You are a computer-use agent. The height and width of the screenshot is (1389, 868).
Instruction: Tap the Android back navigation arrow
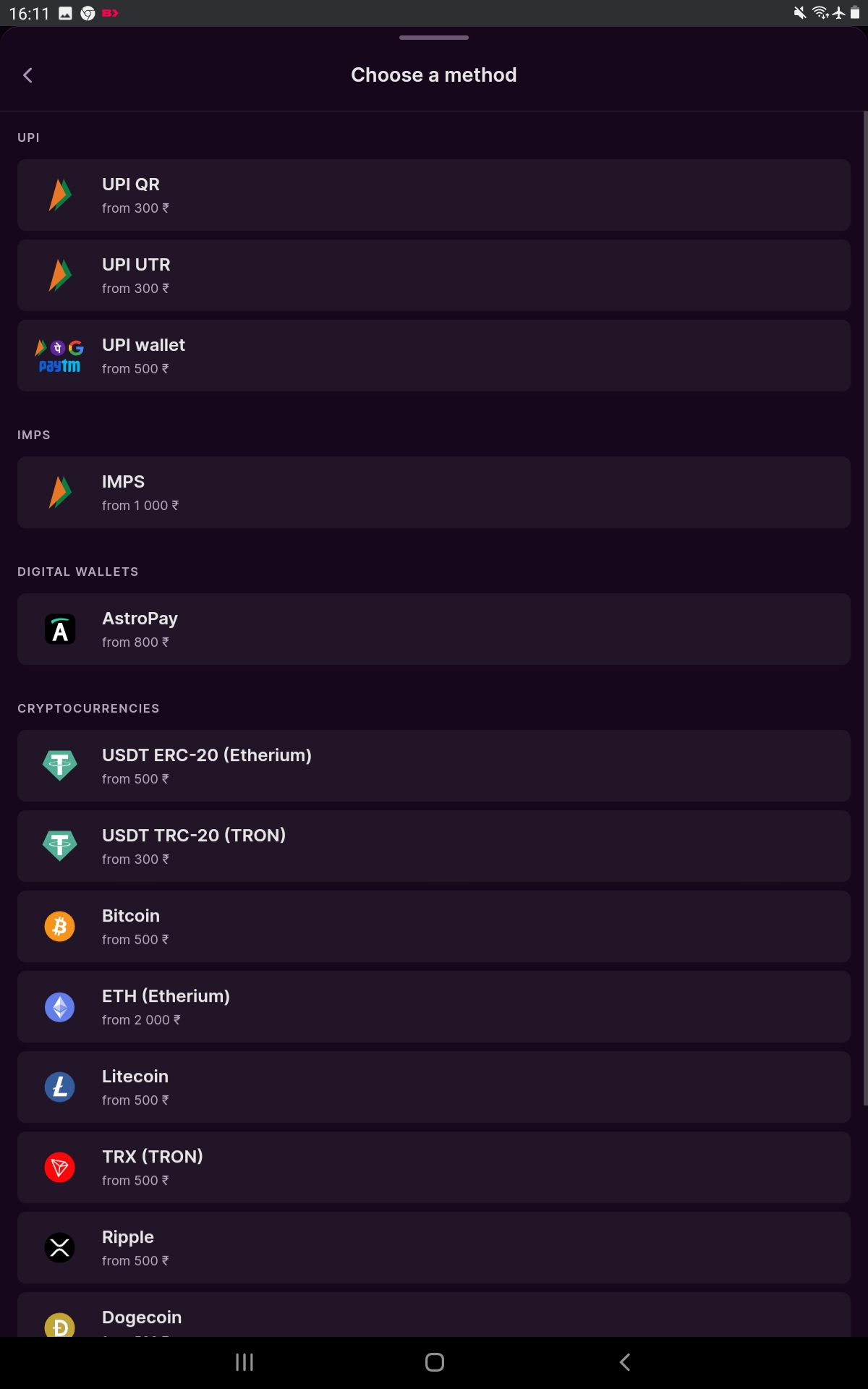pyautogui.click(x=624, y=1362)
